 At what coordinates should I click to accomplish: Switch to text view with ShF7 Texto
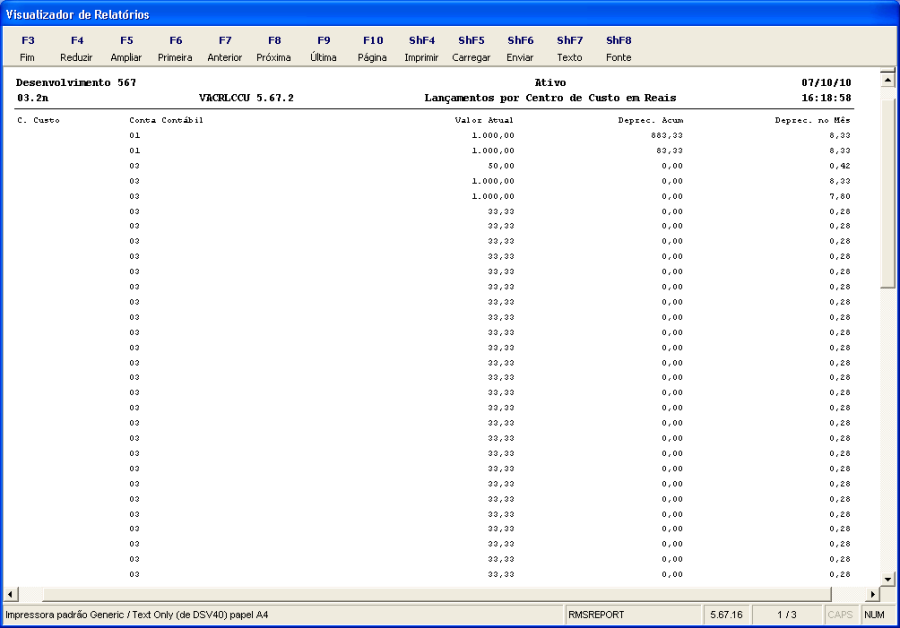click(x=569, y=48)
